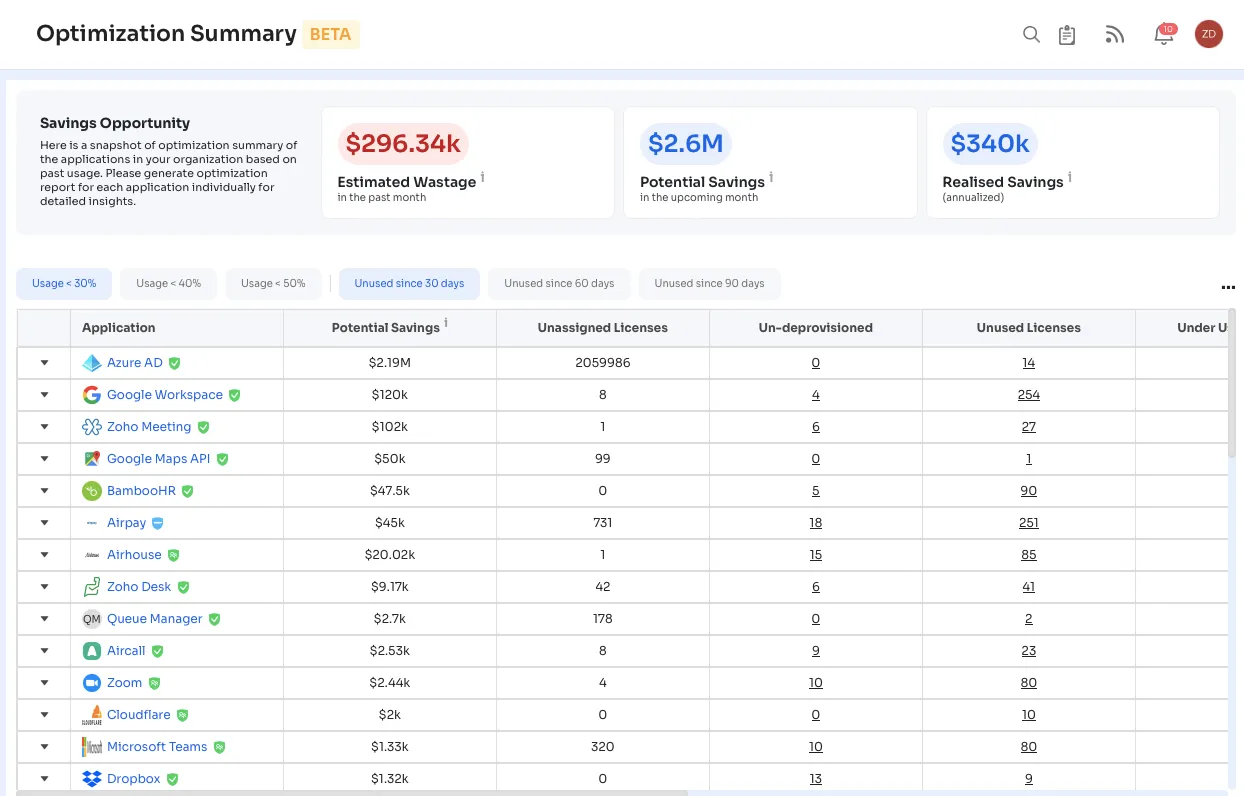Image resolution: width=1244 pixels, height=796 pixels.
Task: Click the info icon beside Realised Savings
Action: click(1070, 177)
